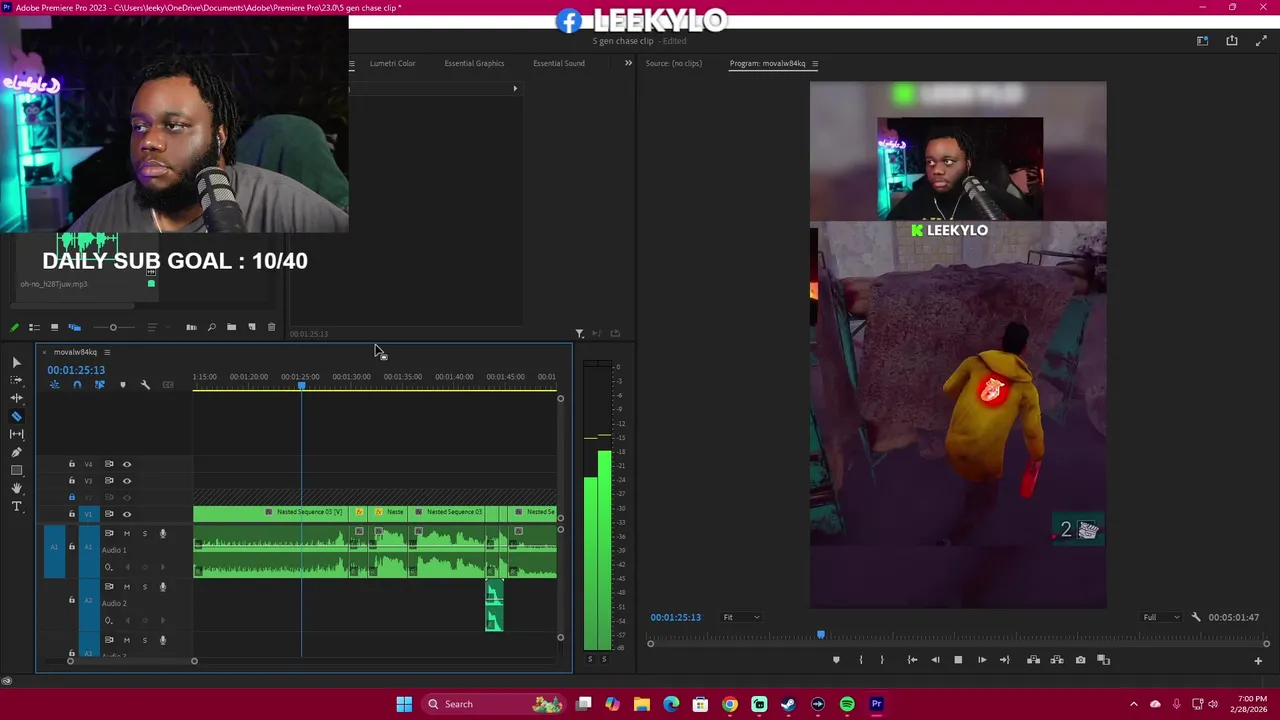The image size is (1280, 720).
Task: Expand hidden panel tabs chevron
Action: (x=628, y=63)
